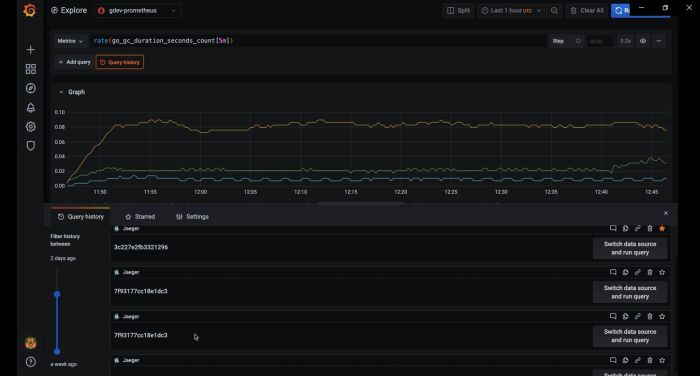Image resolution: width=700 pixels, height=376 pixels.
Task: Star the second history entry
Action: click(662, 272)
